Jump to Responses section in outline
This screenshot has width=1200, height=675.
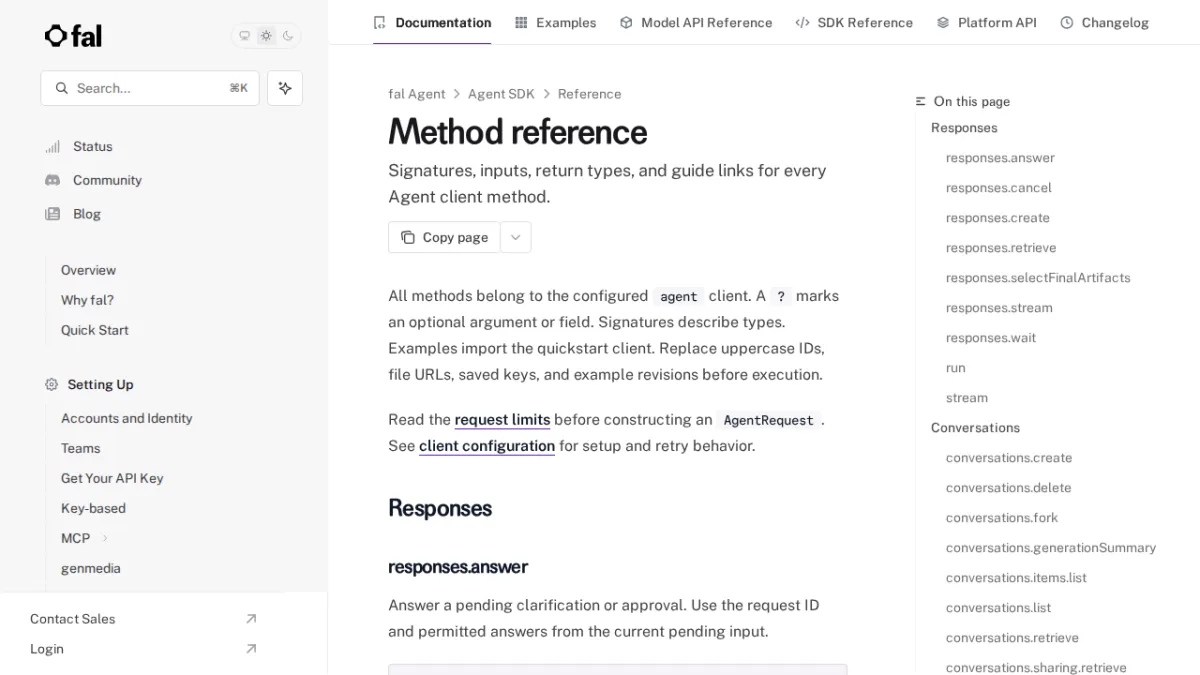(964, 128)
